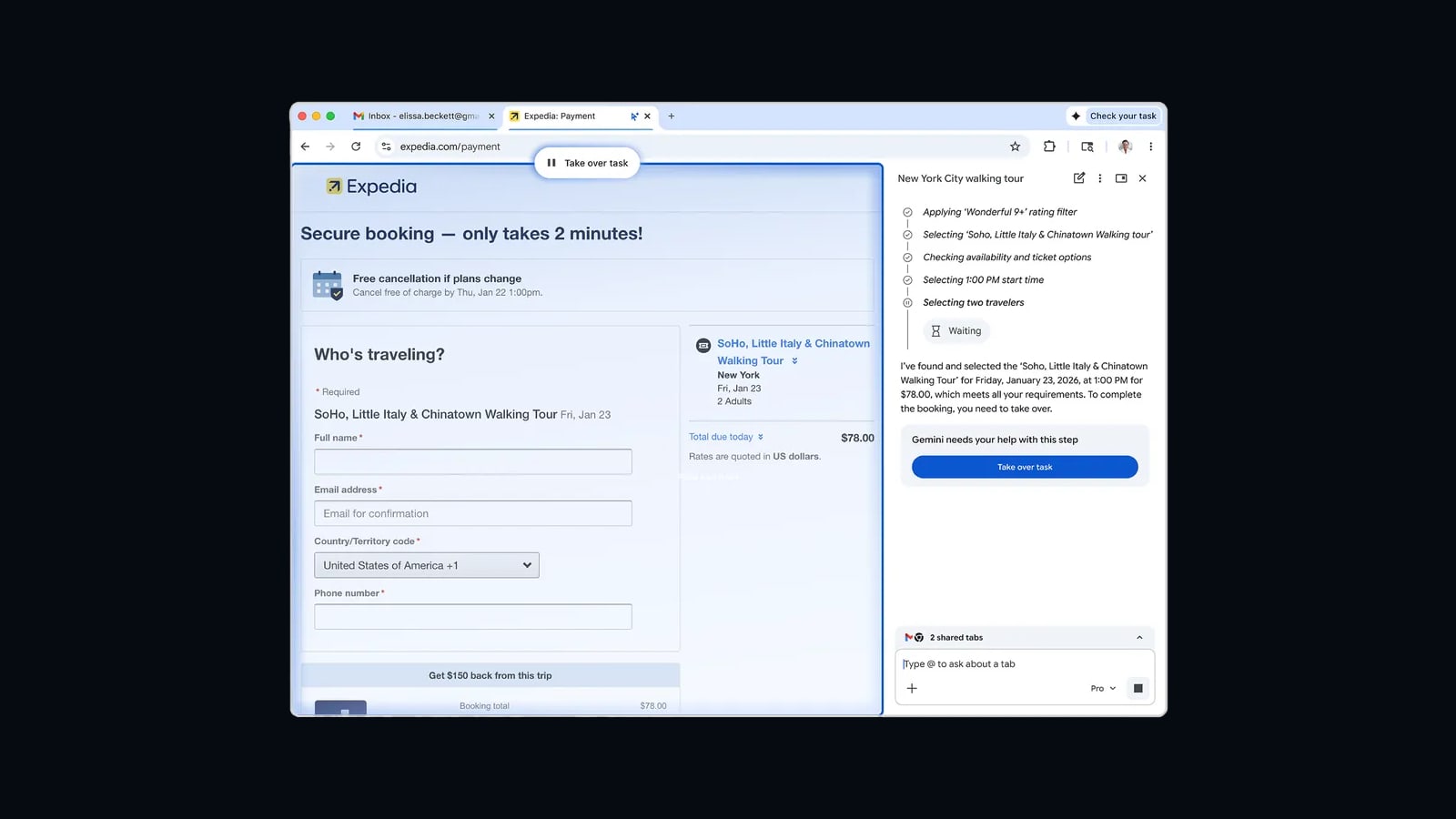This screenshot has height=819, width=1456.
Task: Click the hourglass Waiting indicator
Action: coord(956,330)
